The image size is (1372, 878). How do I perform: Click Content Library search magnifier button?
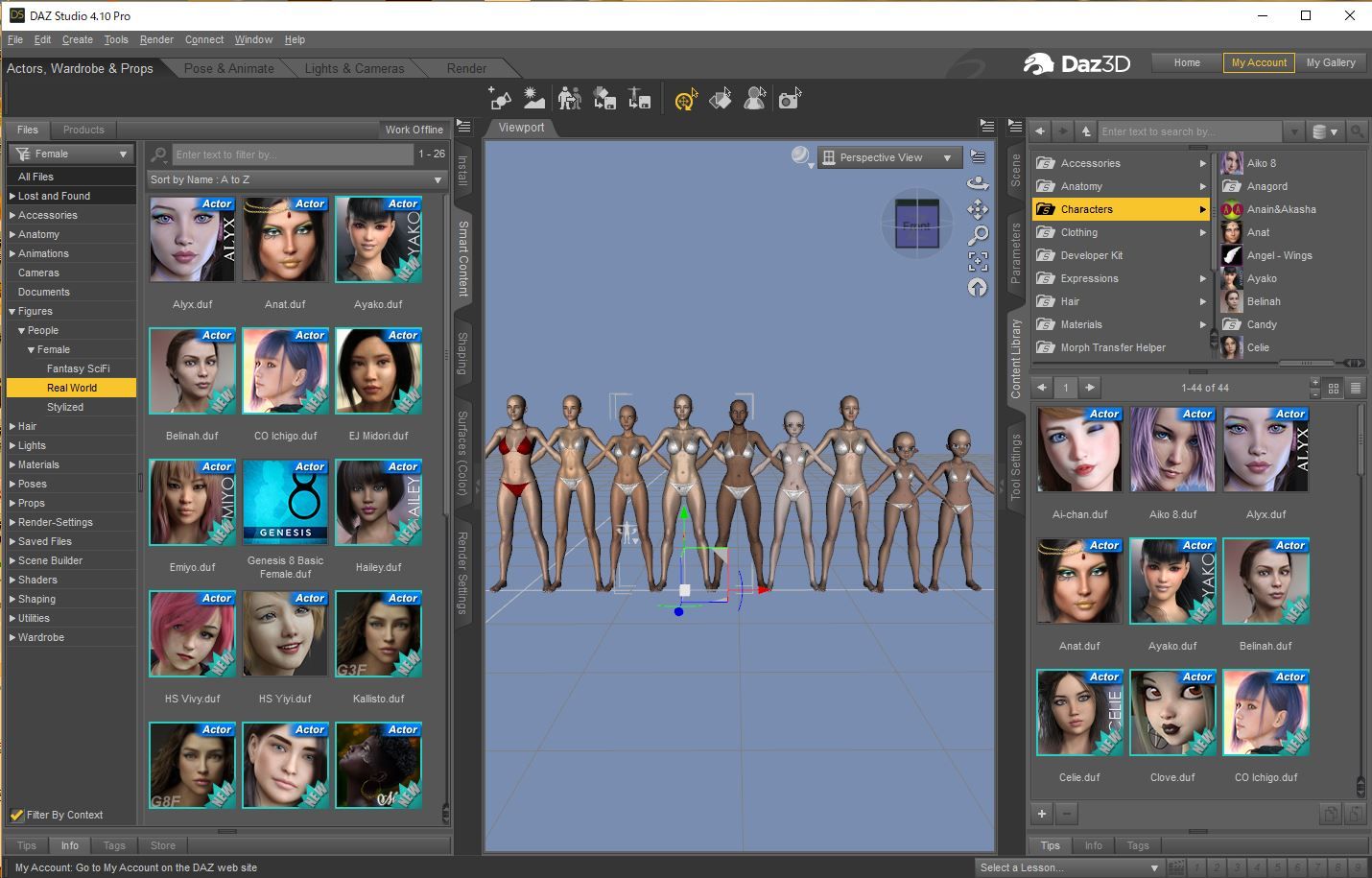pyautogui.click(x=1357, y=131)
